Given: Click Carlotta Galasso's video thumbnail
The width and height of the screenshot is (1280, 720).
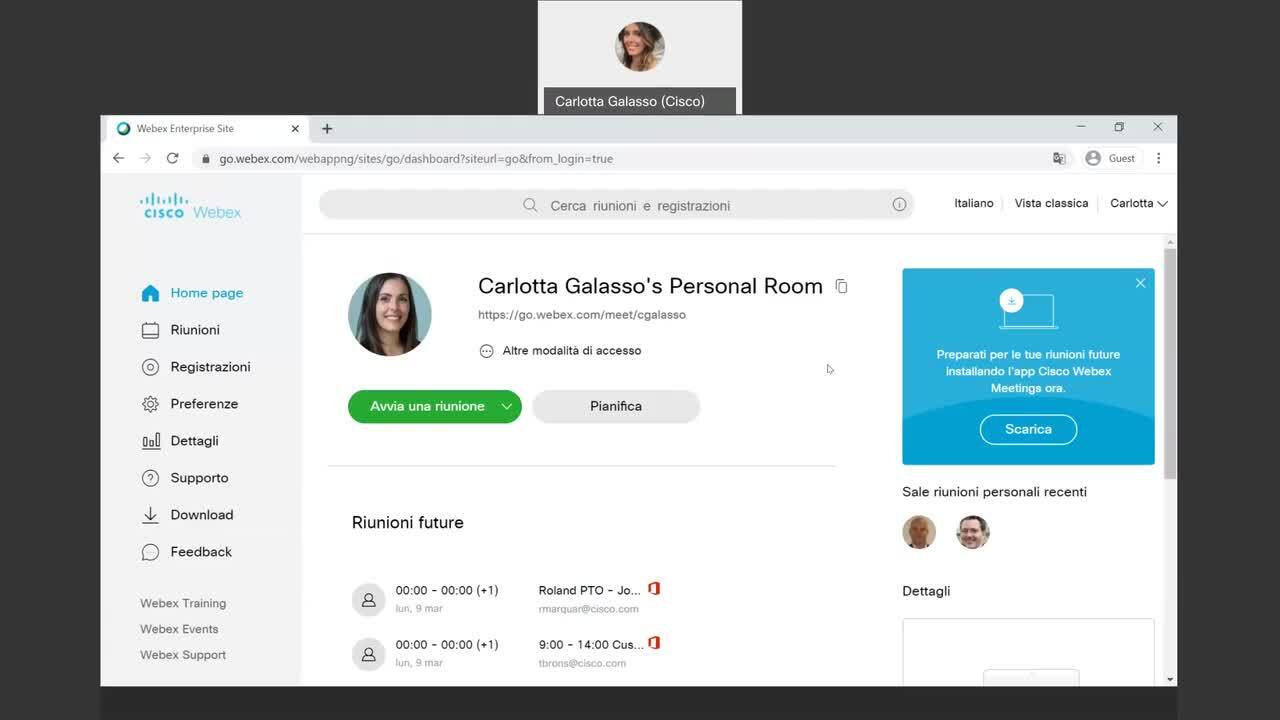Looking at the screenshot, I should coord(640,57).
